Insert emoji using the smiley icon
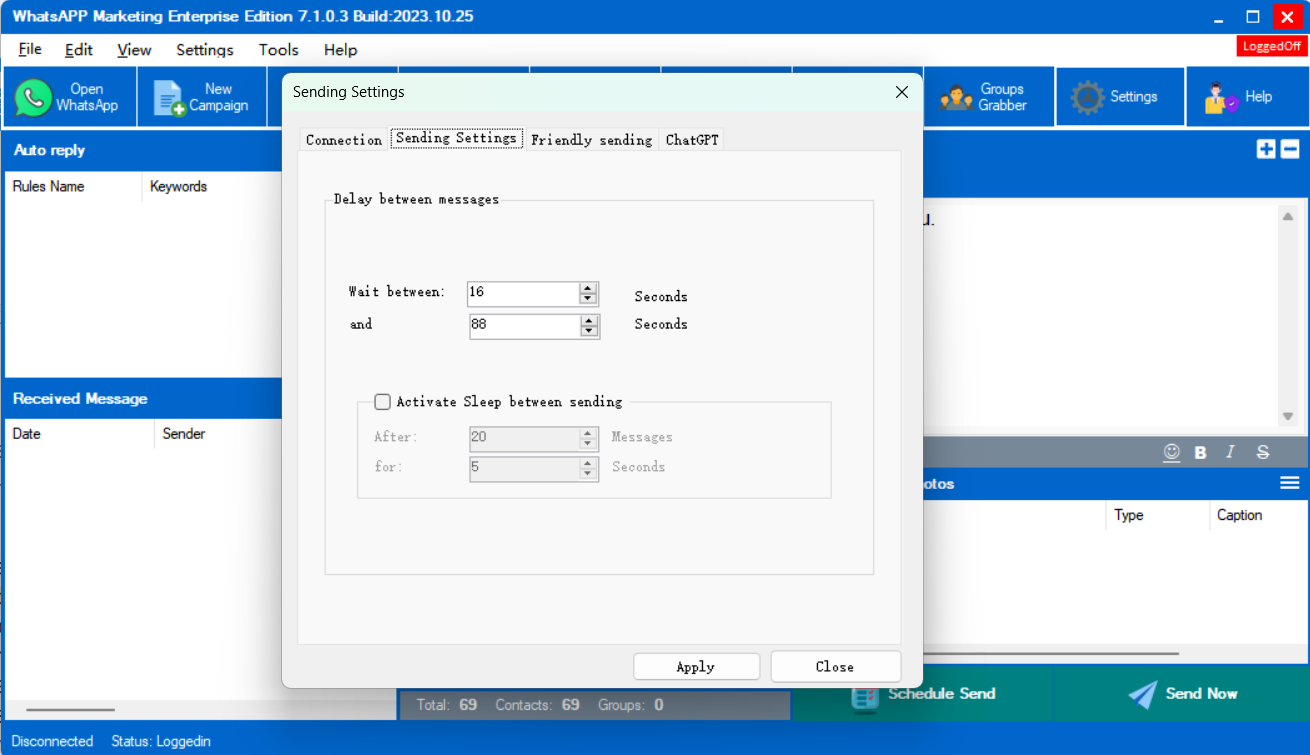Viewport: 1310px width, 755px height. [x=1171, y=452]
